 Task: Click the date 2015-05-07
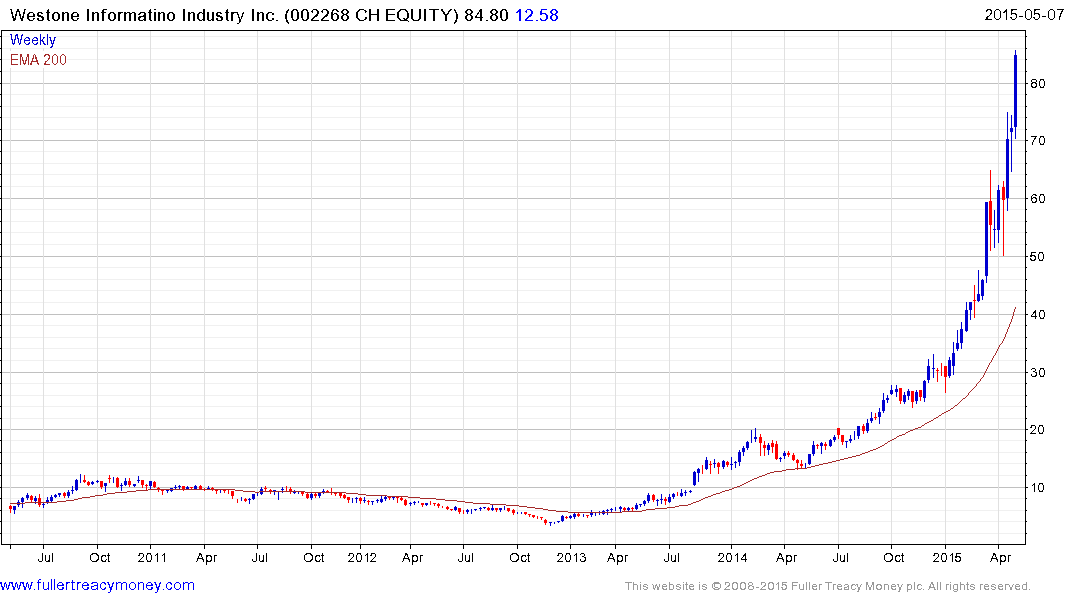point(1024,15)
